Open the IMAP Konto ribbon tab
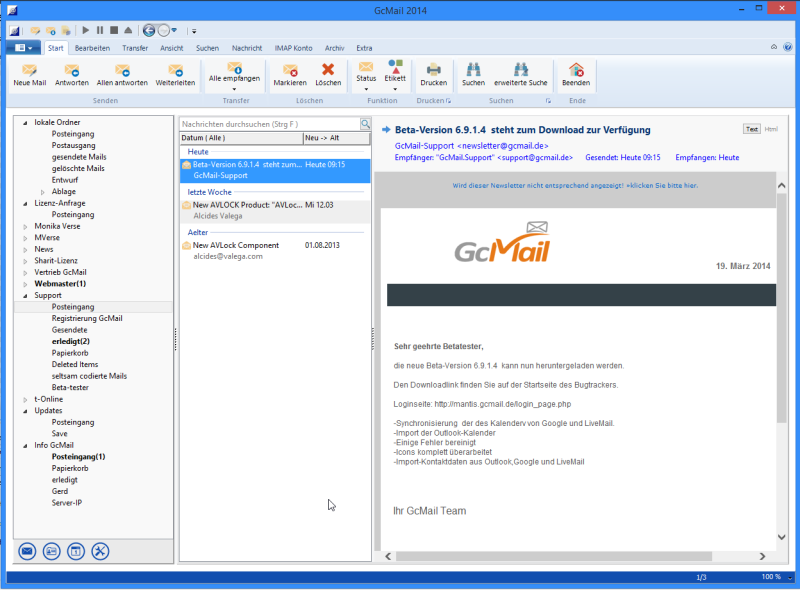The height and width of the screenshot is (590, 800). (293, 48)
